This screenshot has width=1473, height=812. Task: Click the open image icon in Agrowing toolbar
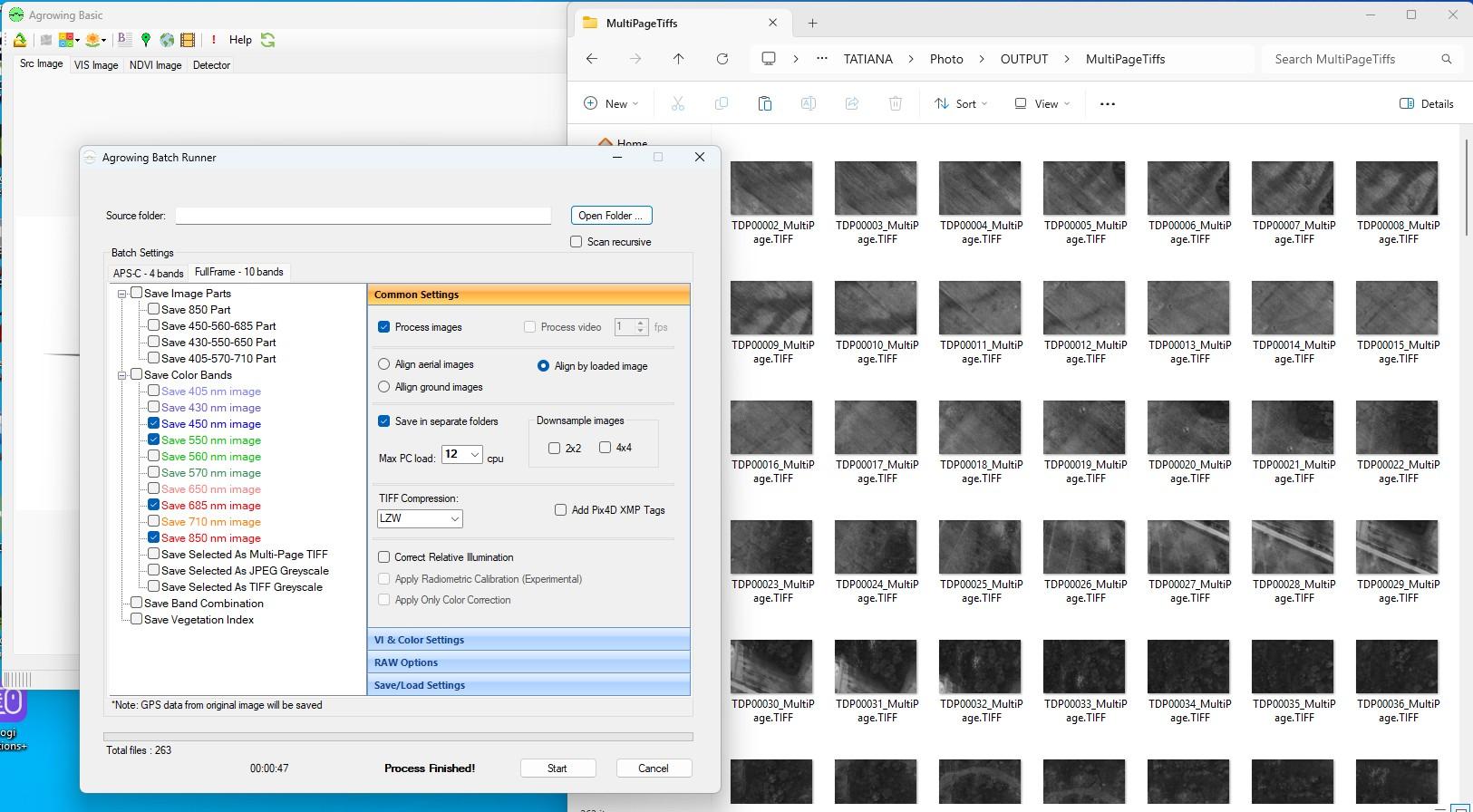20,40
